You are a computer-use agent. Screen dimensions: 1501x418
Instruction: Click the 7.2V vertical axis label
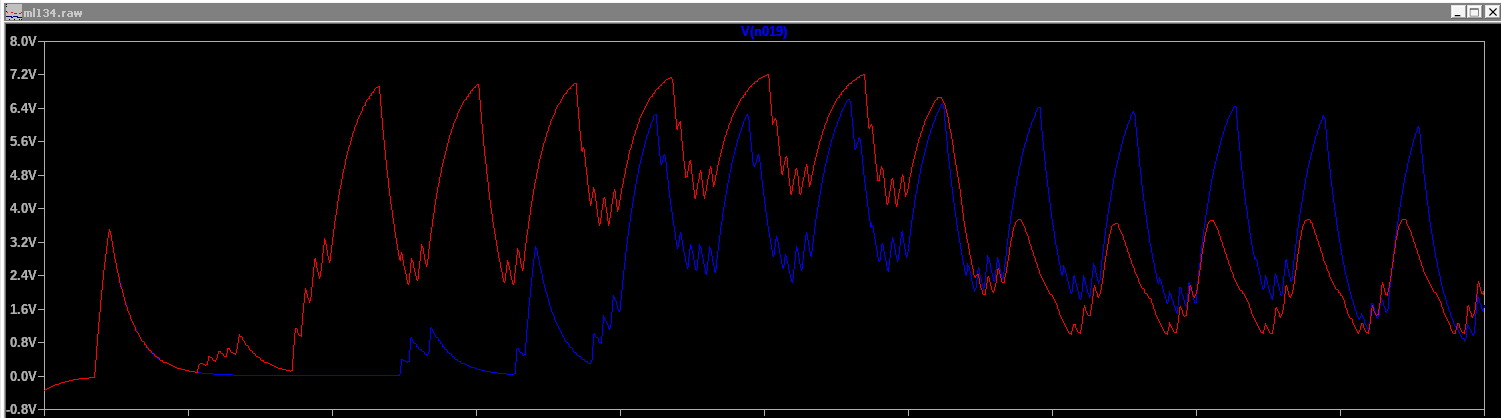(x=22, y=75)
